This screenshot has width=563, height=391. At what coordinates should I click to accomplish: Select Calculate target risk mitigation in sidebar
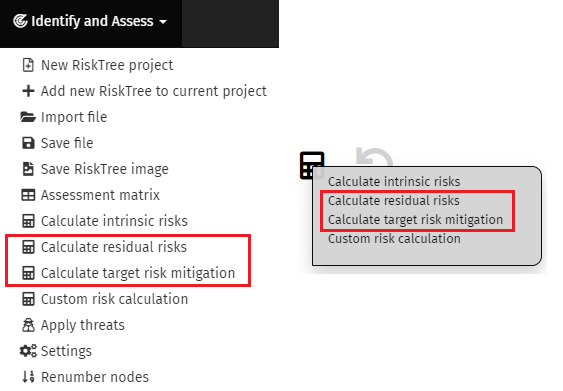pos(138,273)
